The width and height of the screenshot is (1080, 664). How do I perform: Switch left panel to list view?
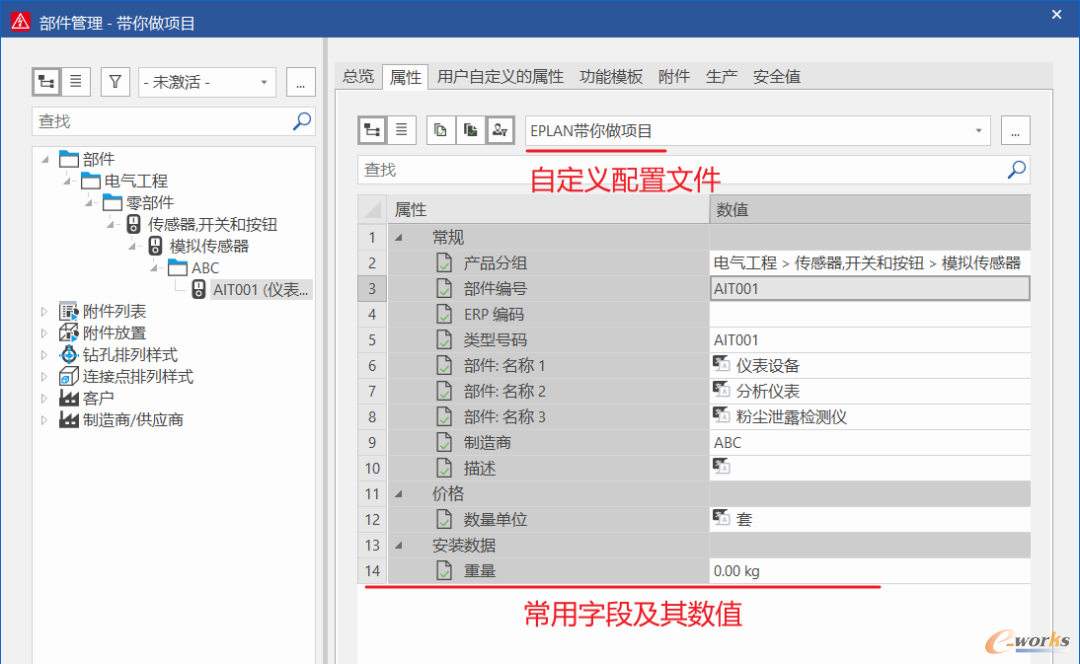click(76, 82)
